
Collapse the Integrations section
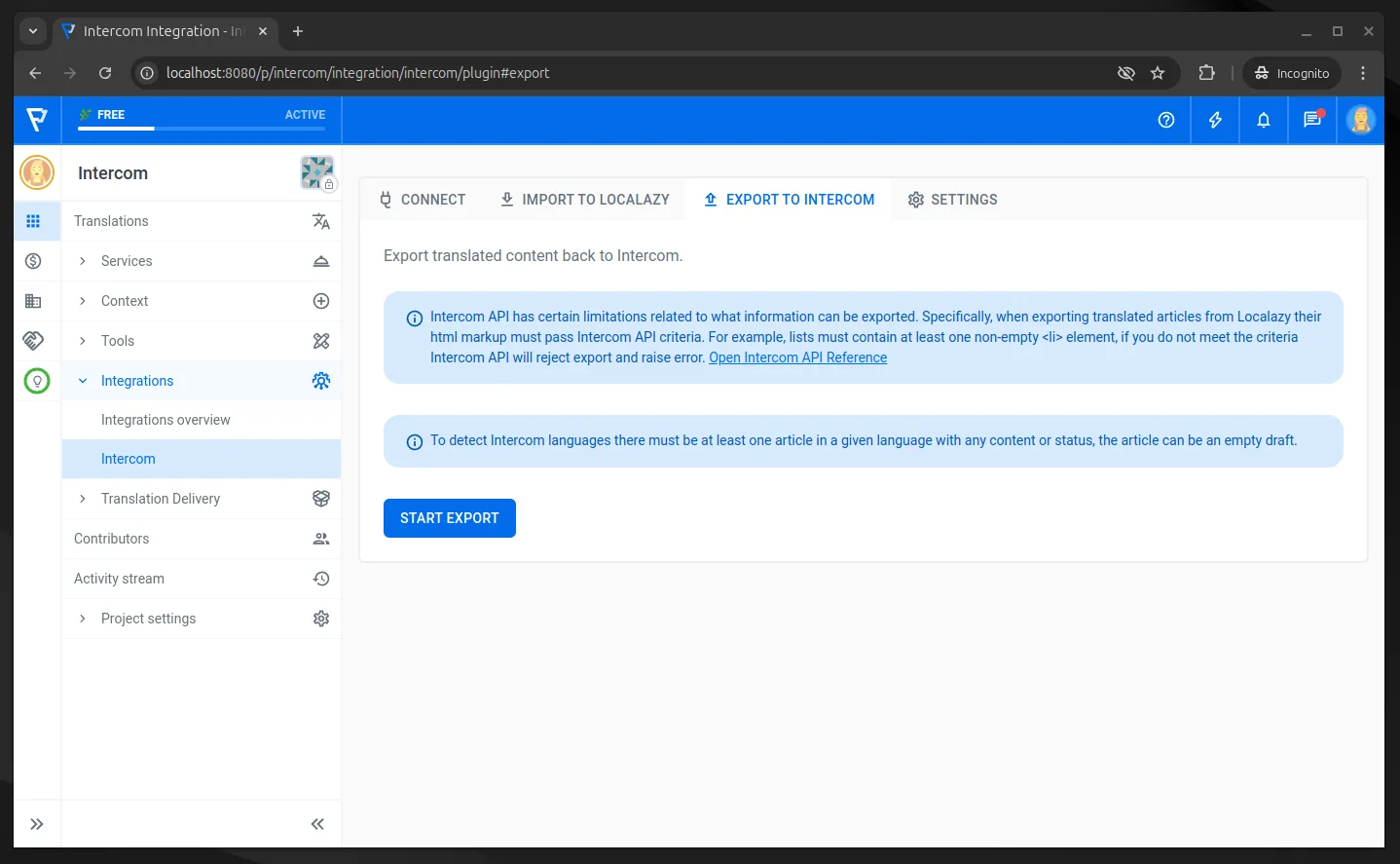pyautogui.click(x=83, y=381)
